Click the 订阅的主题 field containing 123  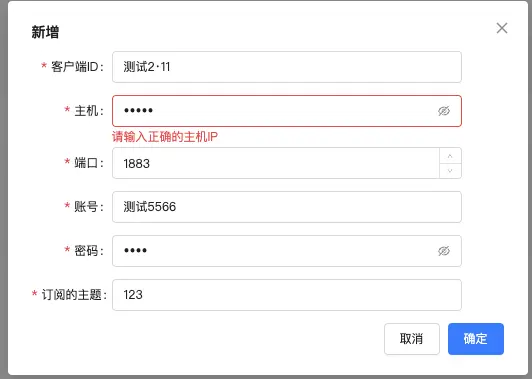pyautogui.click(x=287, y=295)
